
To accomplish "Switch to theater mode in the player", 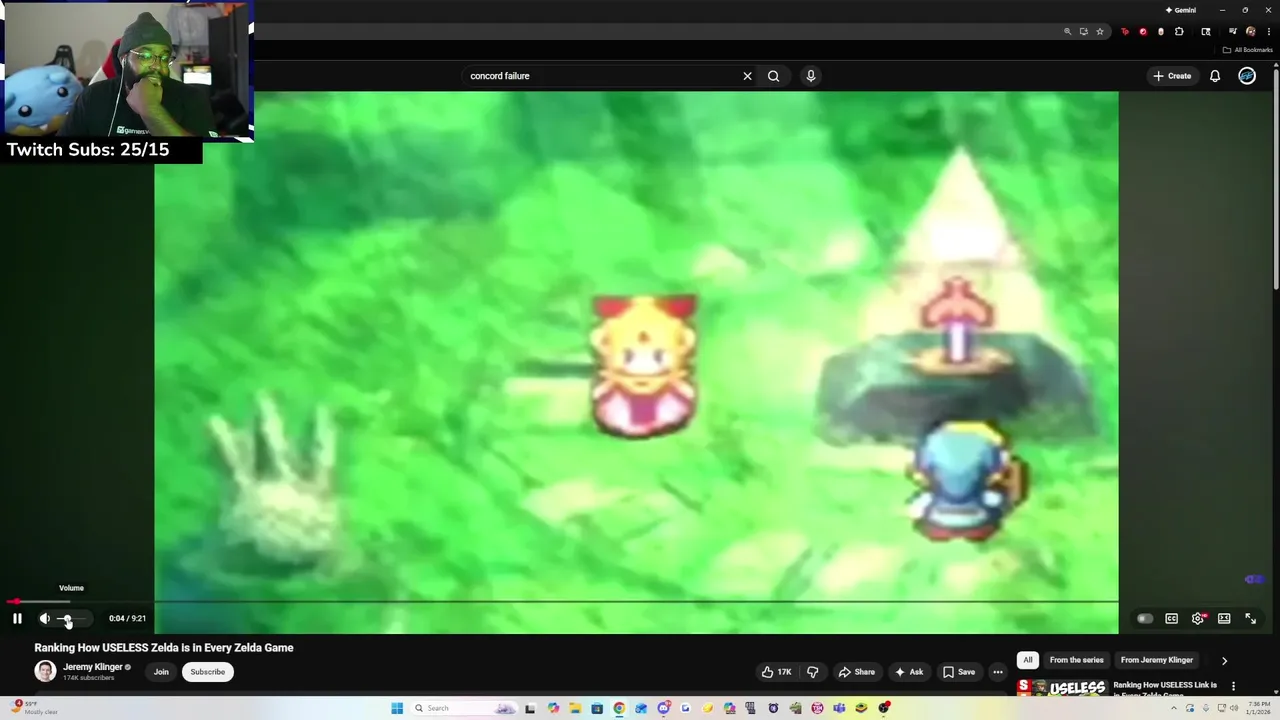I will 1224,619.
